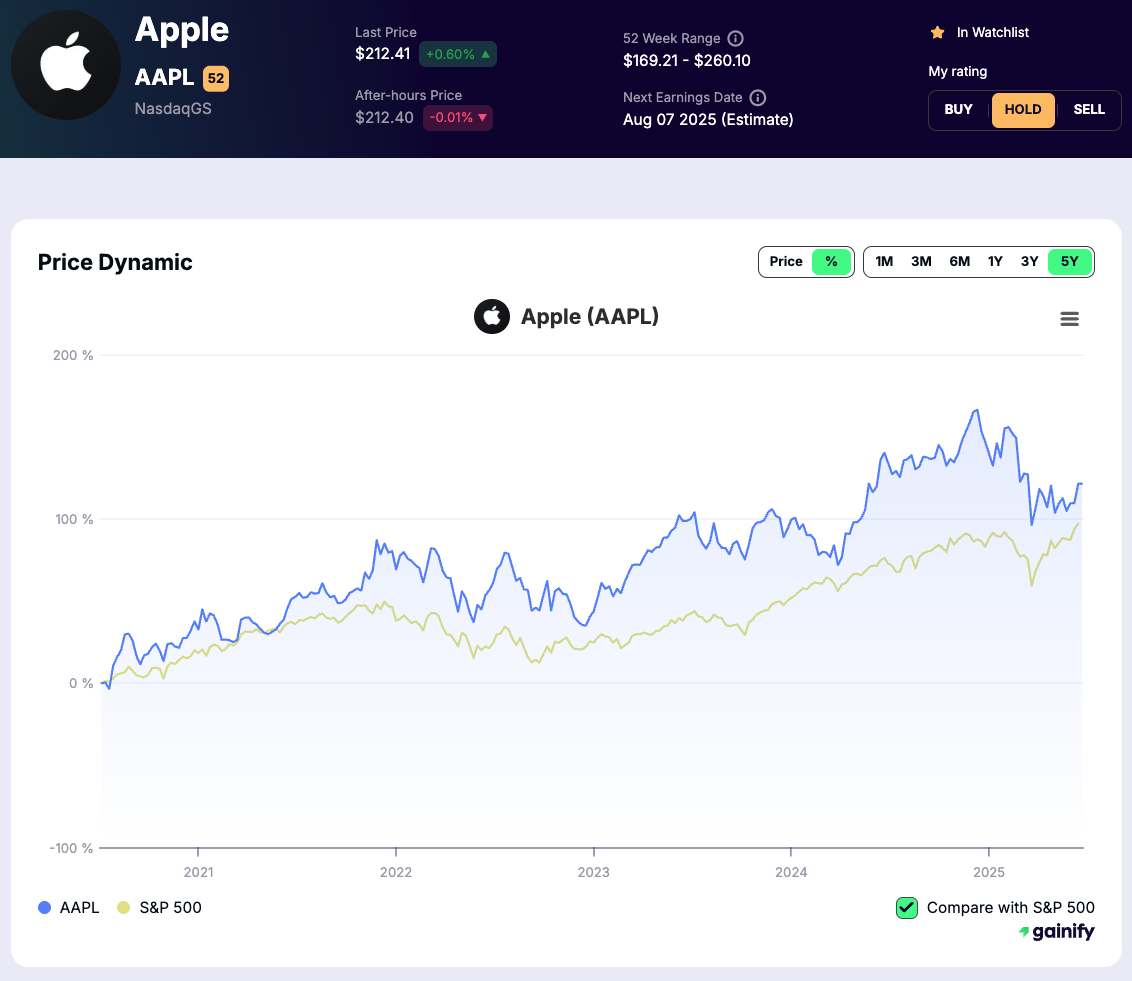Click the Apple company name heading

(x=182, y=30)
